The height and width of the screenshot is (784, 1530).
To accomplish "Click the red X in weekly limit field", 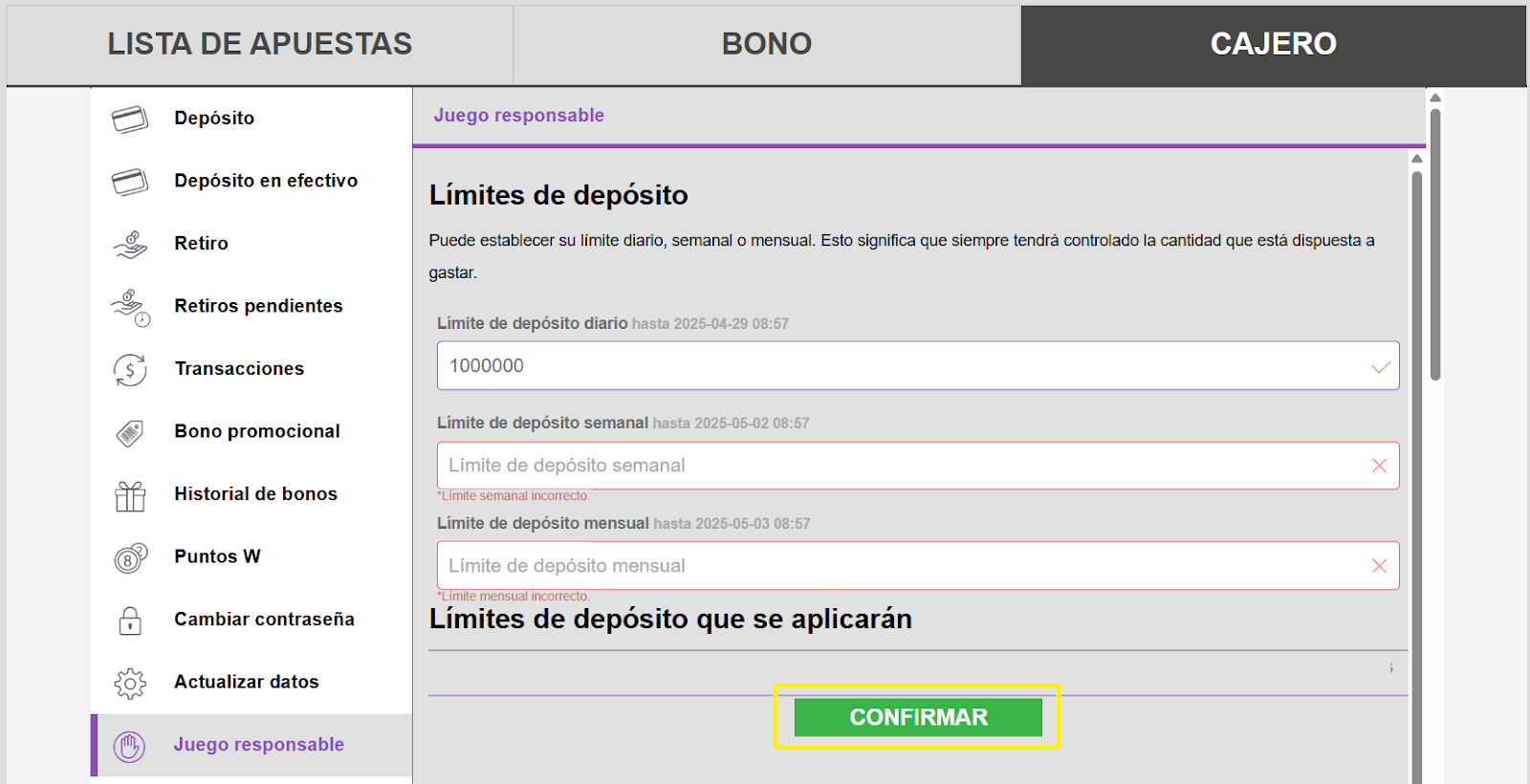I will tap(1379, 466).
